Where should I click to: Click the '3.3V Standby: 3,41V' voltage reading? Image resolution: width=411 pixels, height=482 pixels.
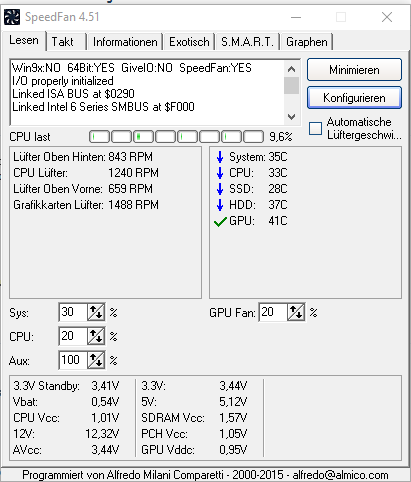pos(66,386)
